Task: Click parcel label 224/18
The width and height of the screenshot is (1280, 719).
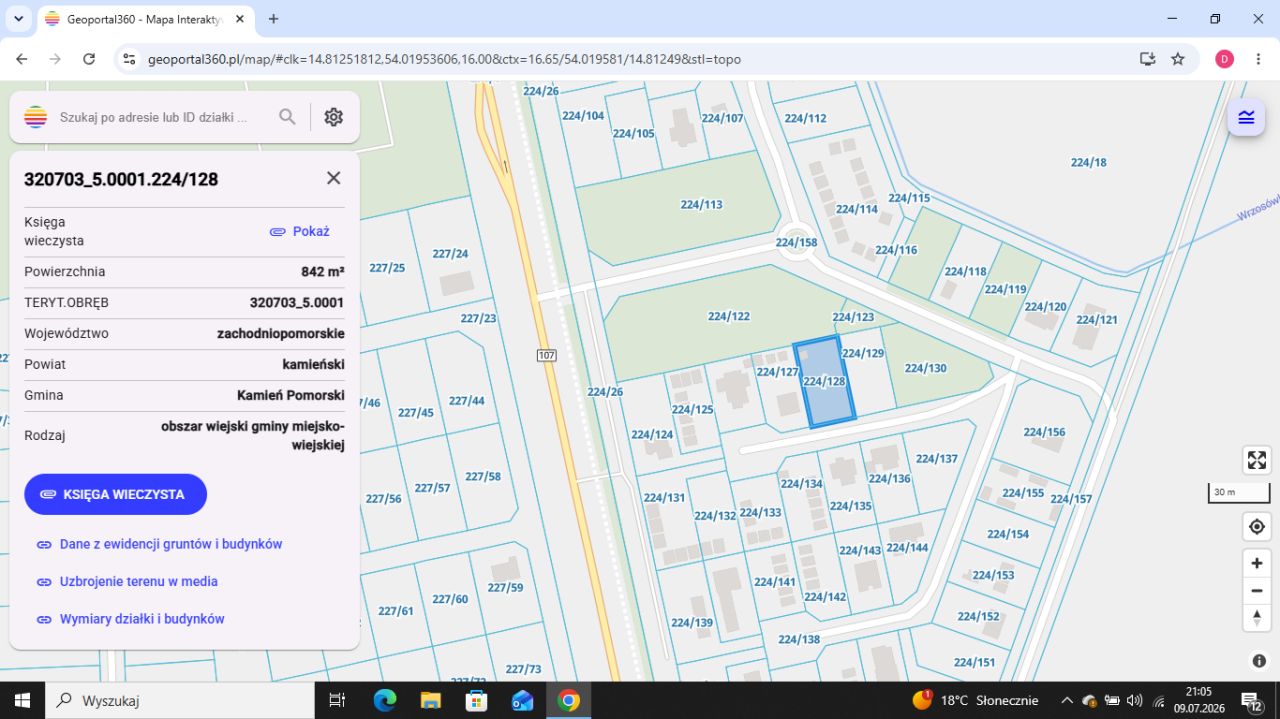Action: click(1088, 162)
